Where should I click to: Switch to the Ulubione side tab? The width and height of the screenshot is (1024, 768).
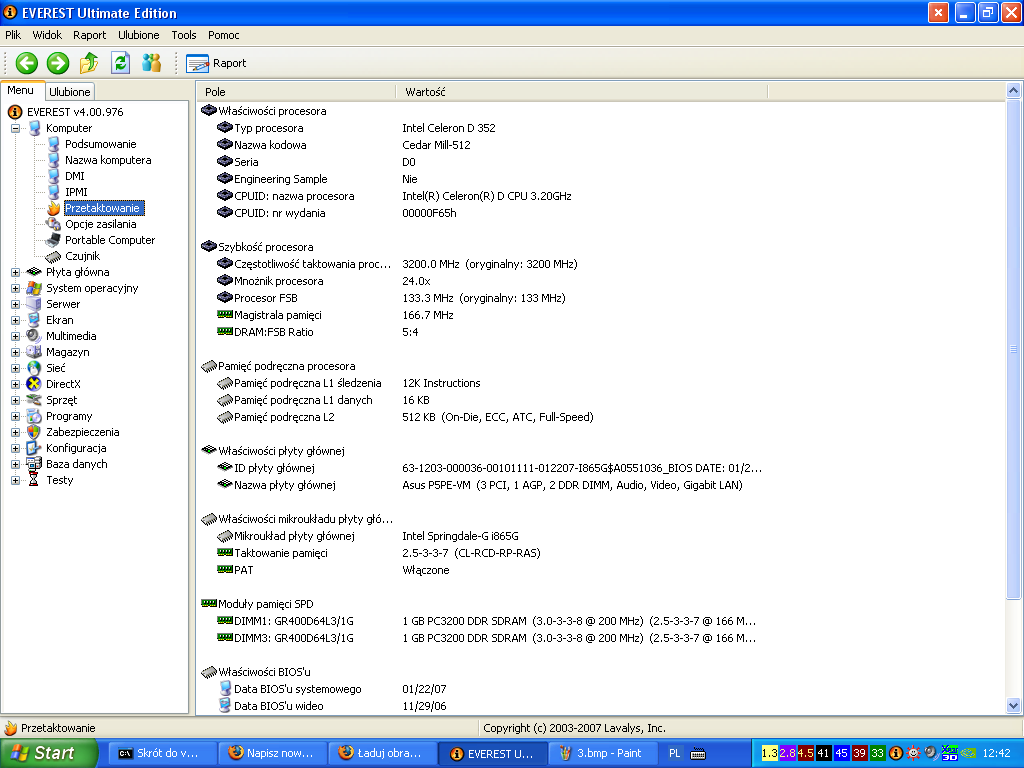(x=70, y=92)
